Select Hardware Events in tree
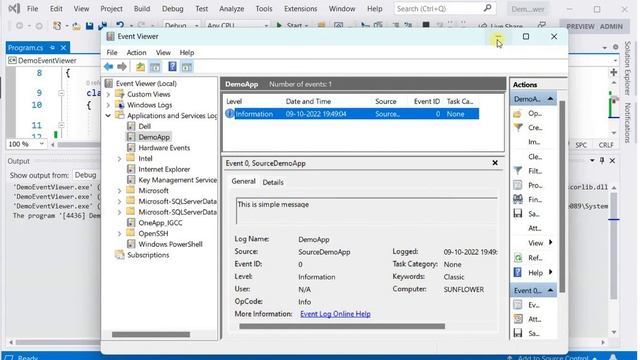This screenshot has width=640, height=360. coord(164,148)
